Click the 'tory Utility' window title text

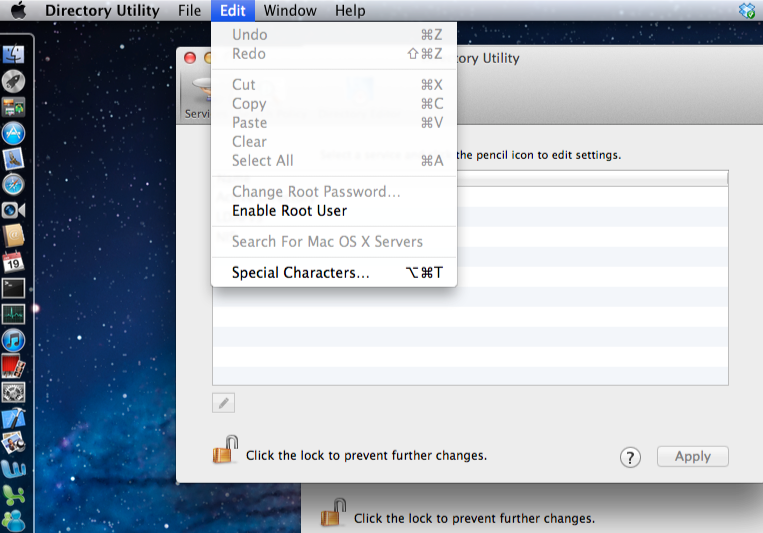pyautogui.click(x=488, y=58)
